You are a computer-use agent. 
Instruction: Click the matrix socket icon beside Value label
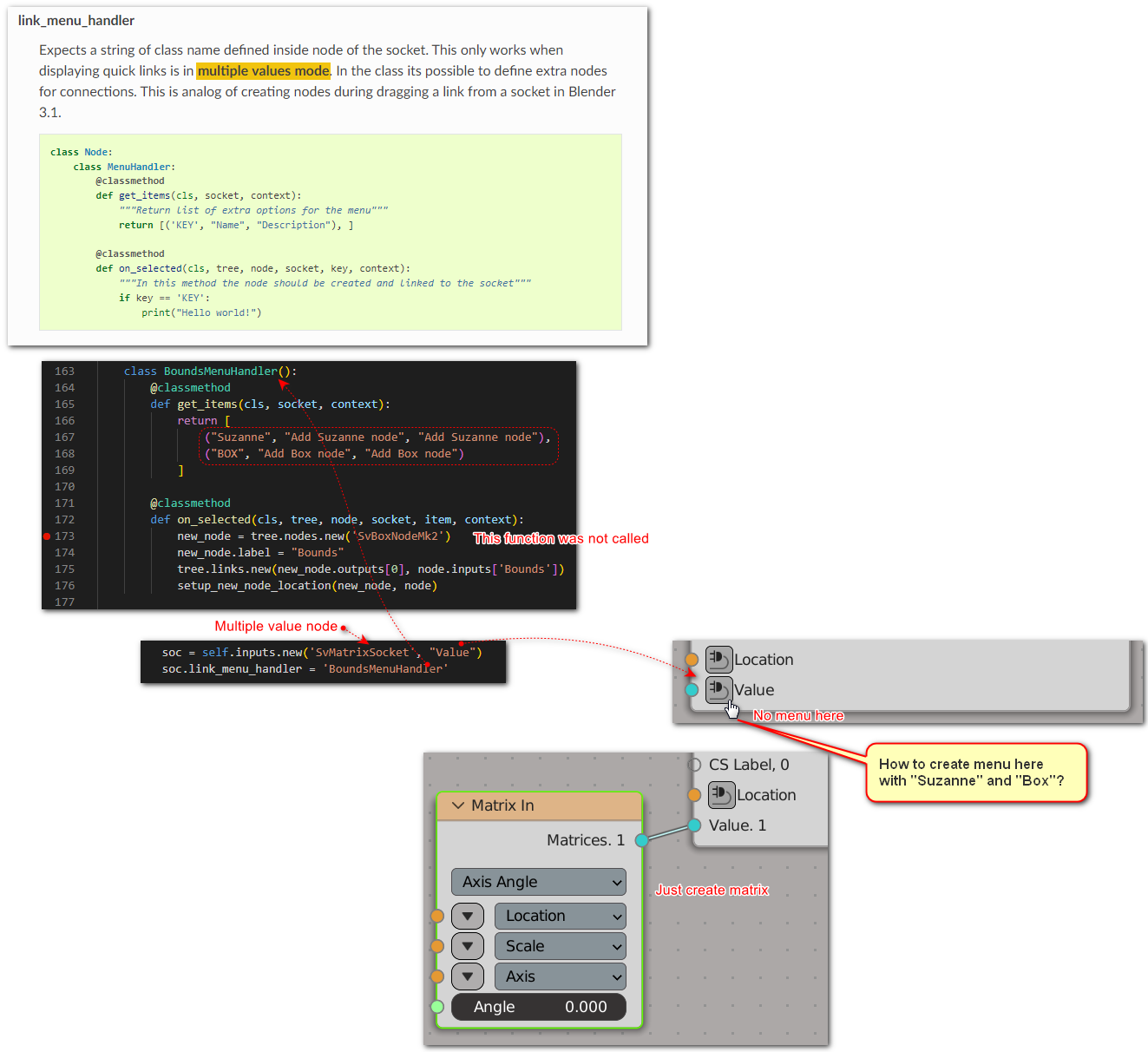click(718, 689)
